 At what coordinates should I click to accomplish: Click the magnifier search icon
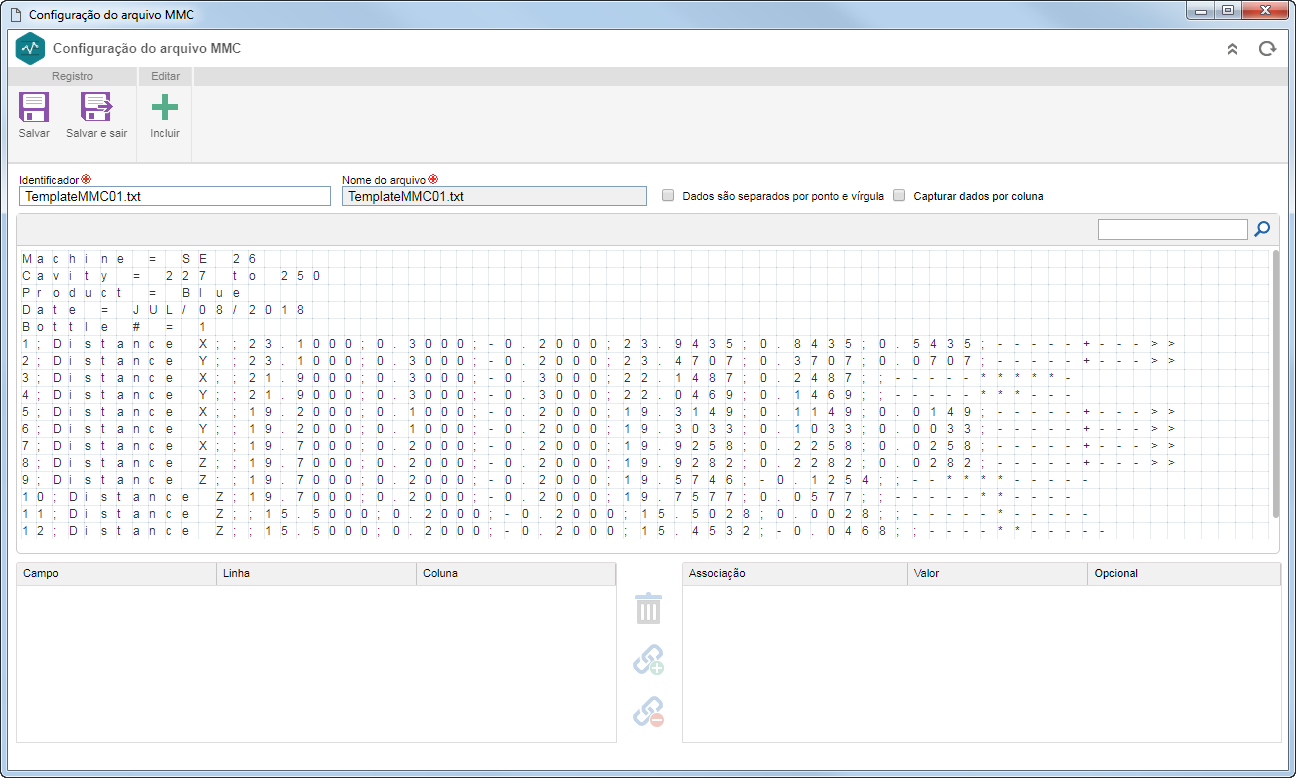[x=1263, y=229]
